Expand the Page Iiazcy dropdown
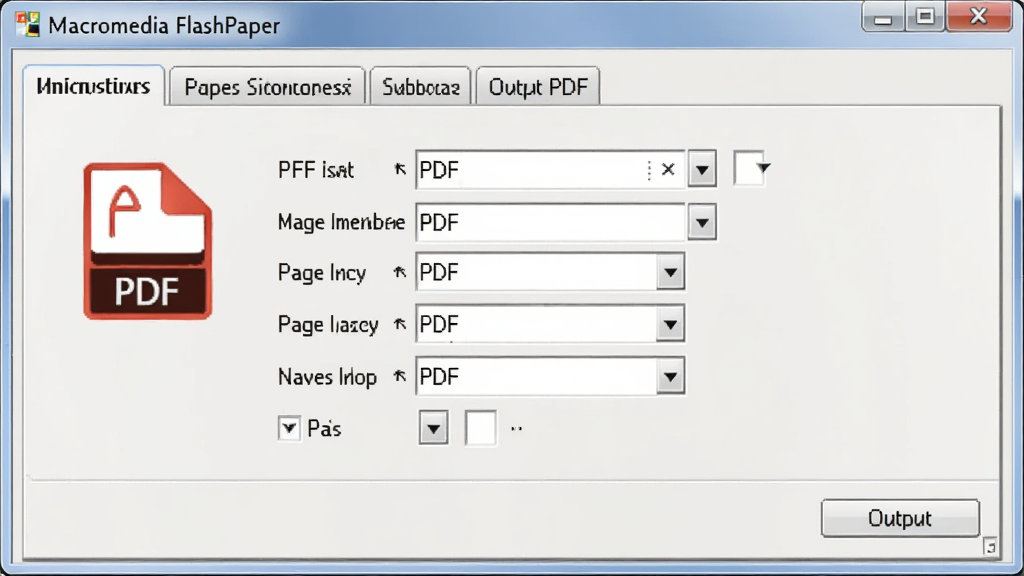This screenshot has width=1024, height=576. coord(671,325)
